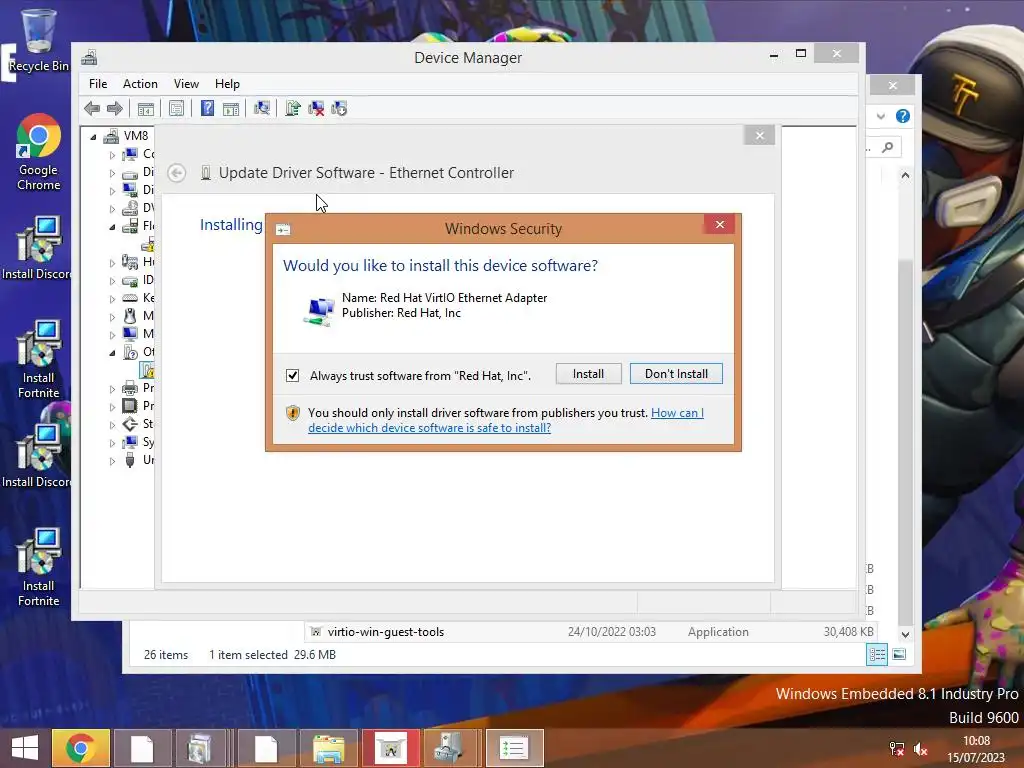1024x768 pixels.
Task: Expand the Storage controllers node arrow
Action: (112, 424)
